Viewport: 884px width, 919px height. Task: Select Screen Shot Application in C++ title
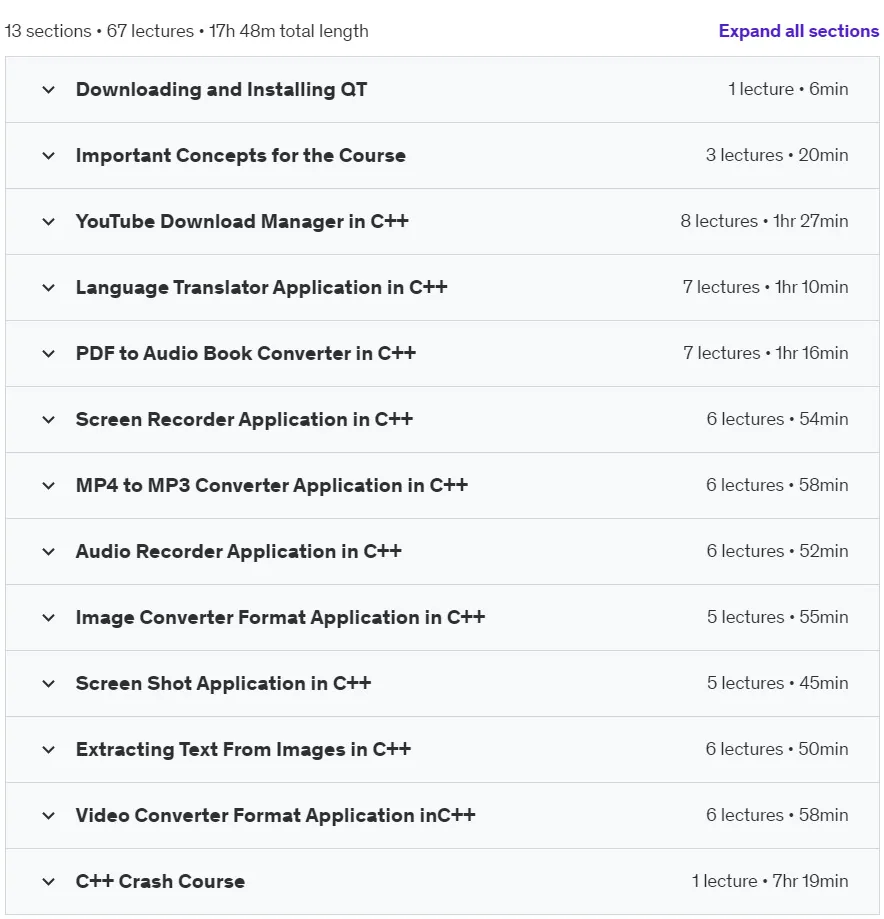[x=223, y=683]
